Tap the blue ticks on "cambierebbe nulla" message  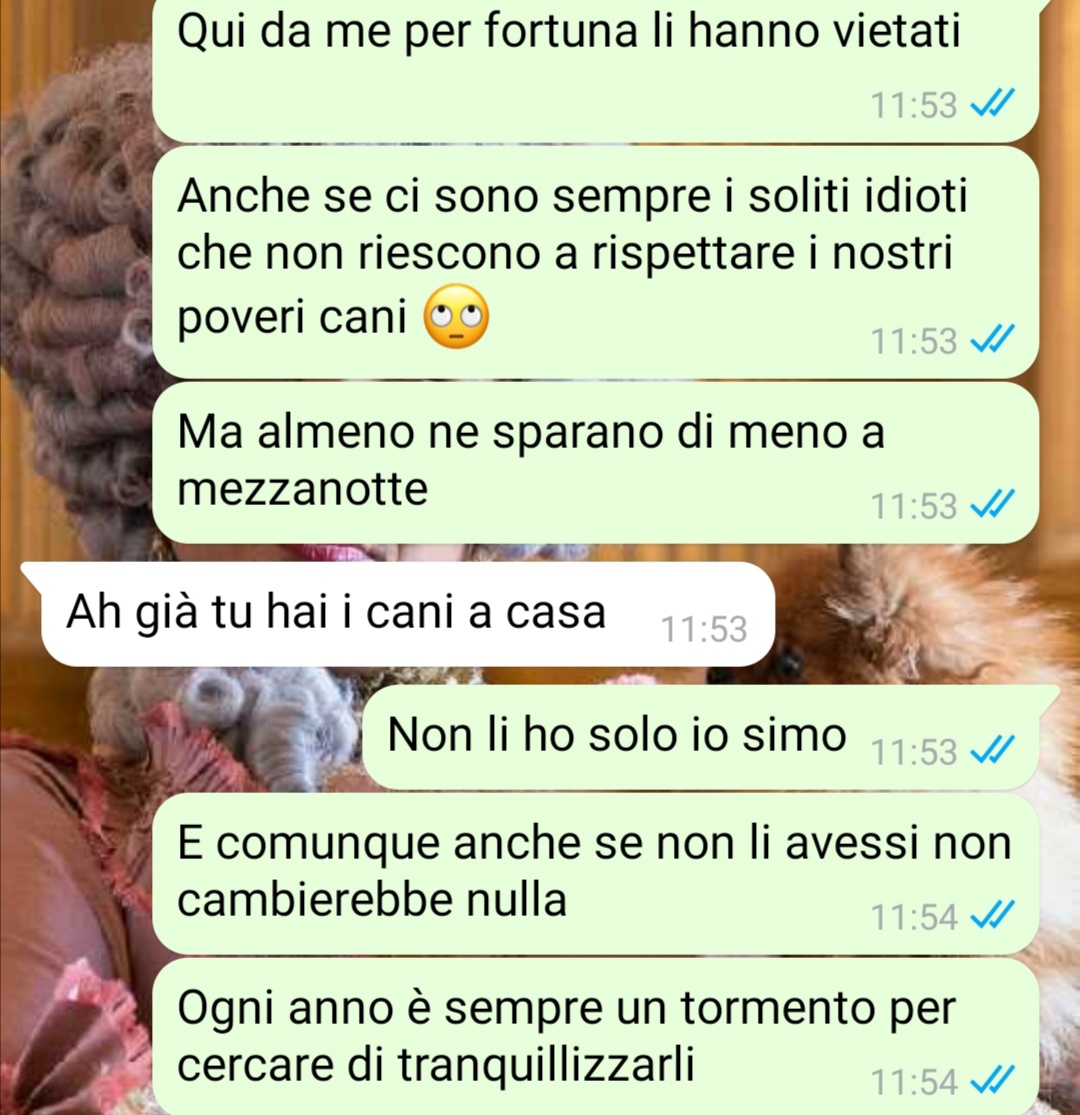click(993, 916)
